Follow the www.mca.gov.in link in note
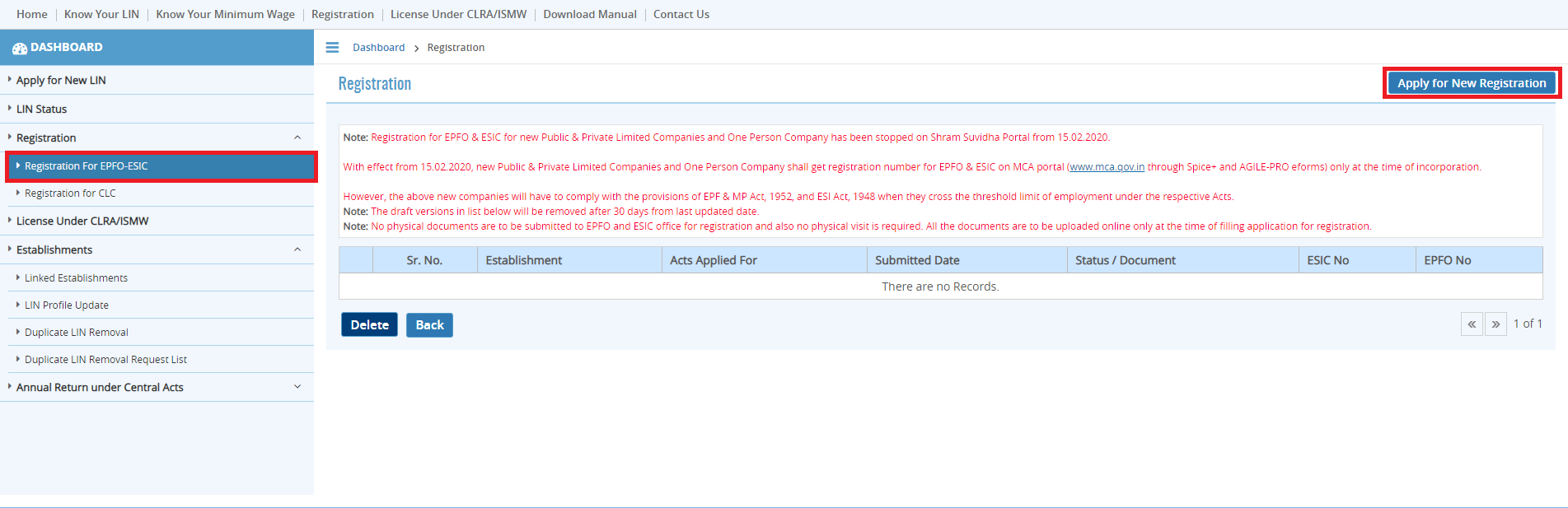Image resolution: width=1568 pixels, height=508 pixels. [x=1107, y=167]
